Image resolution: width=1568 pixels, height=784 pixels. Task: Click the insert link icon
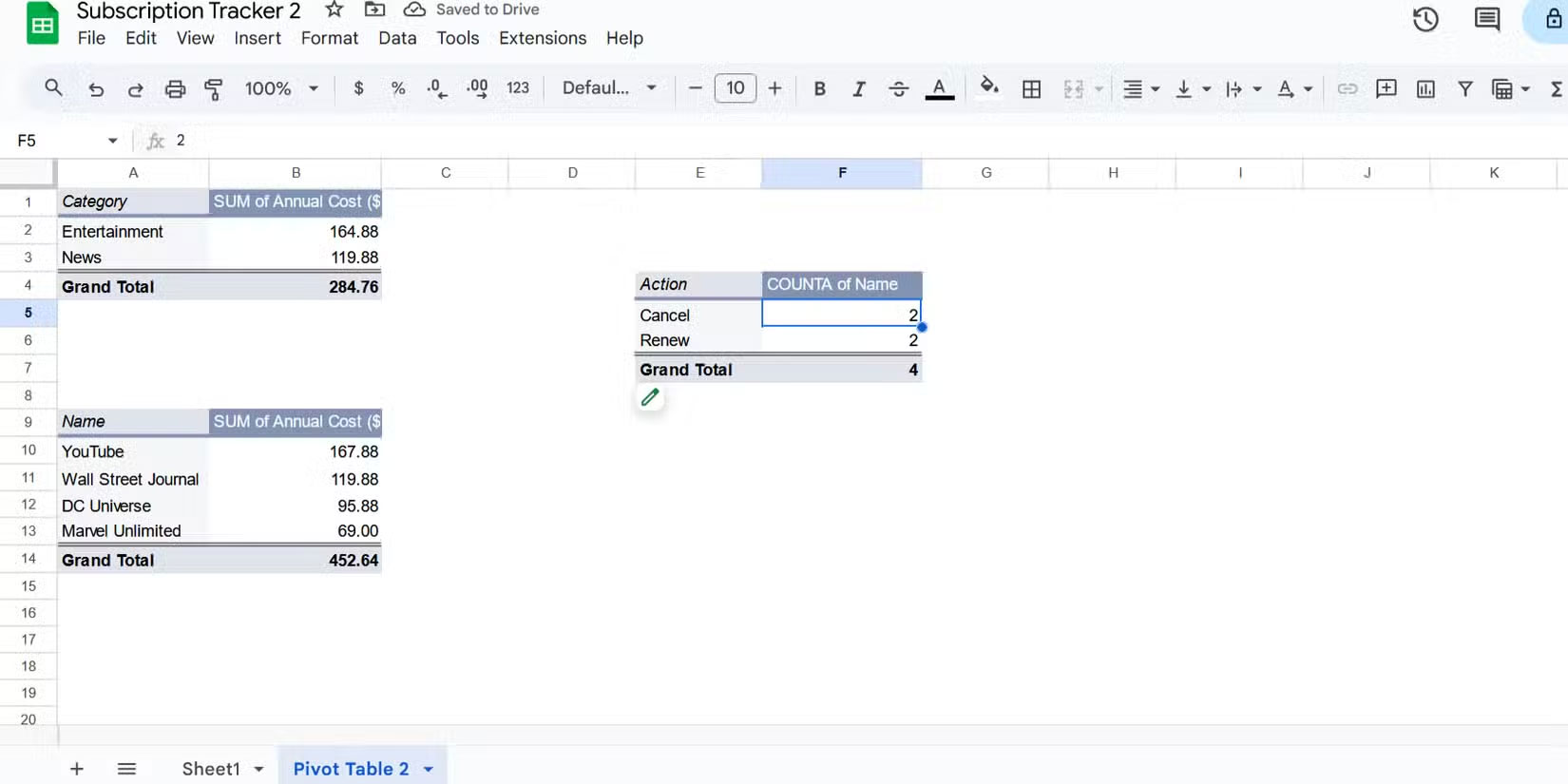coord(1347,88)
